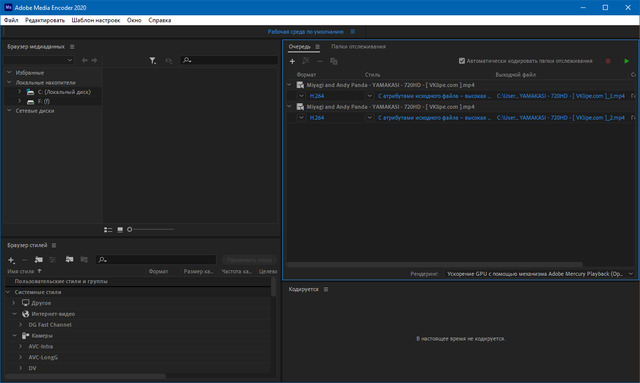
Task: Remove the selected queue item with the minus icon
Action: (x=320, y=61)
